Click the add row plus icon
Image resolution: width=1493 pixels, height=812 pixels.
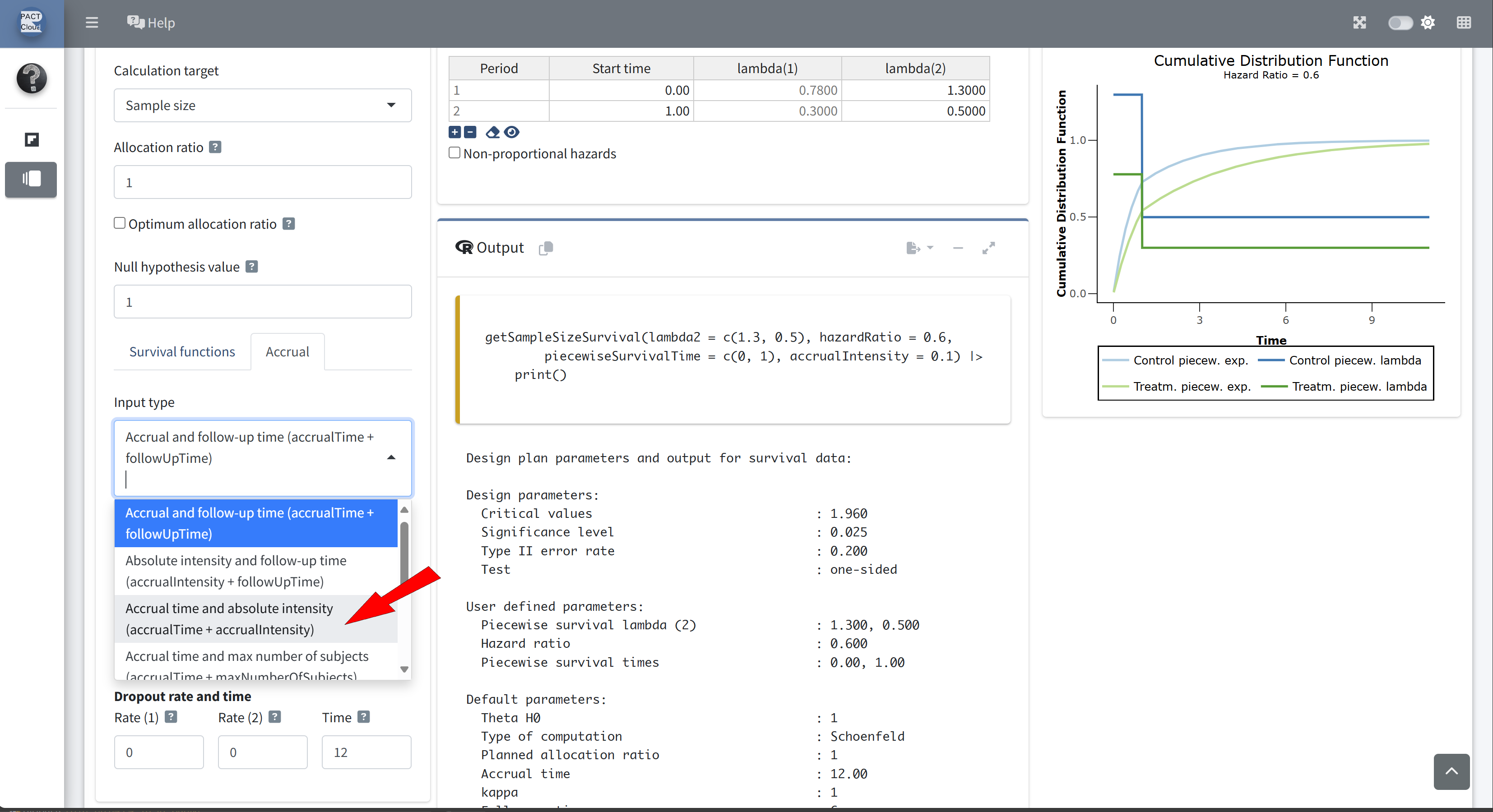pos(454,133)
